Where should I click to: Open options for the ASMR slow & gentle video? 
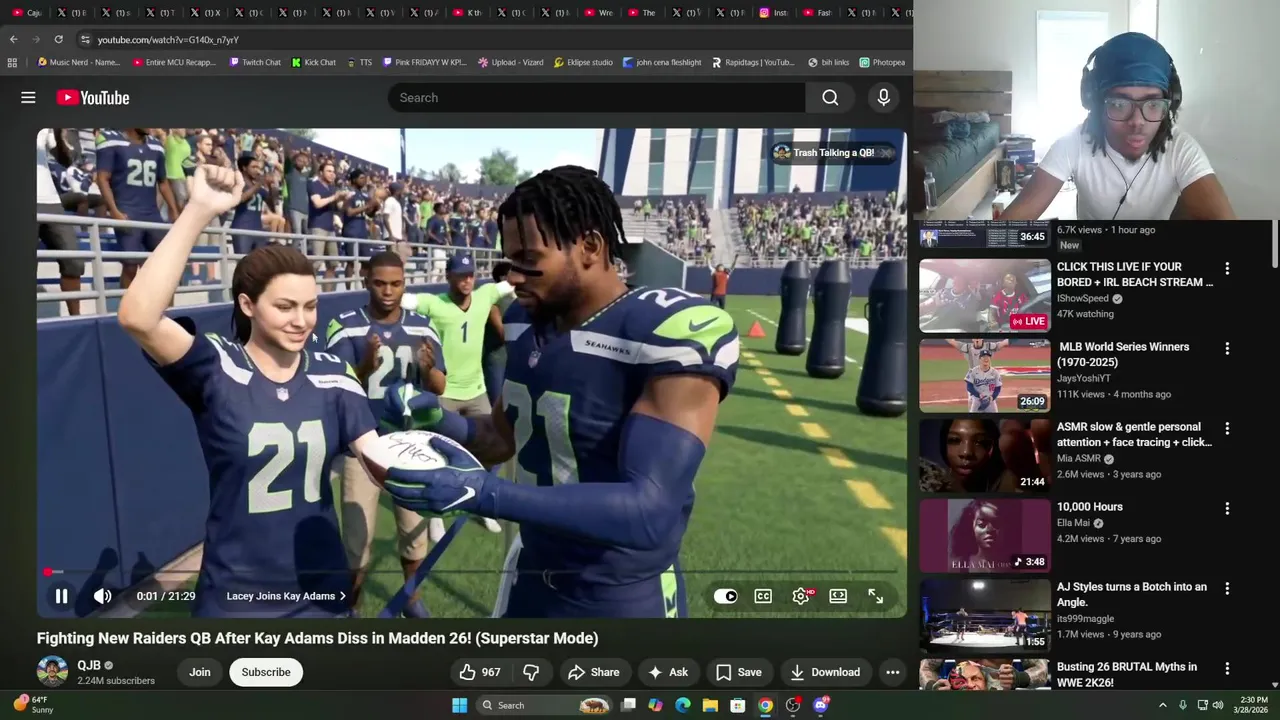[1227, 428]
